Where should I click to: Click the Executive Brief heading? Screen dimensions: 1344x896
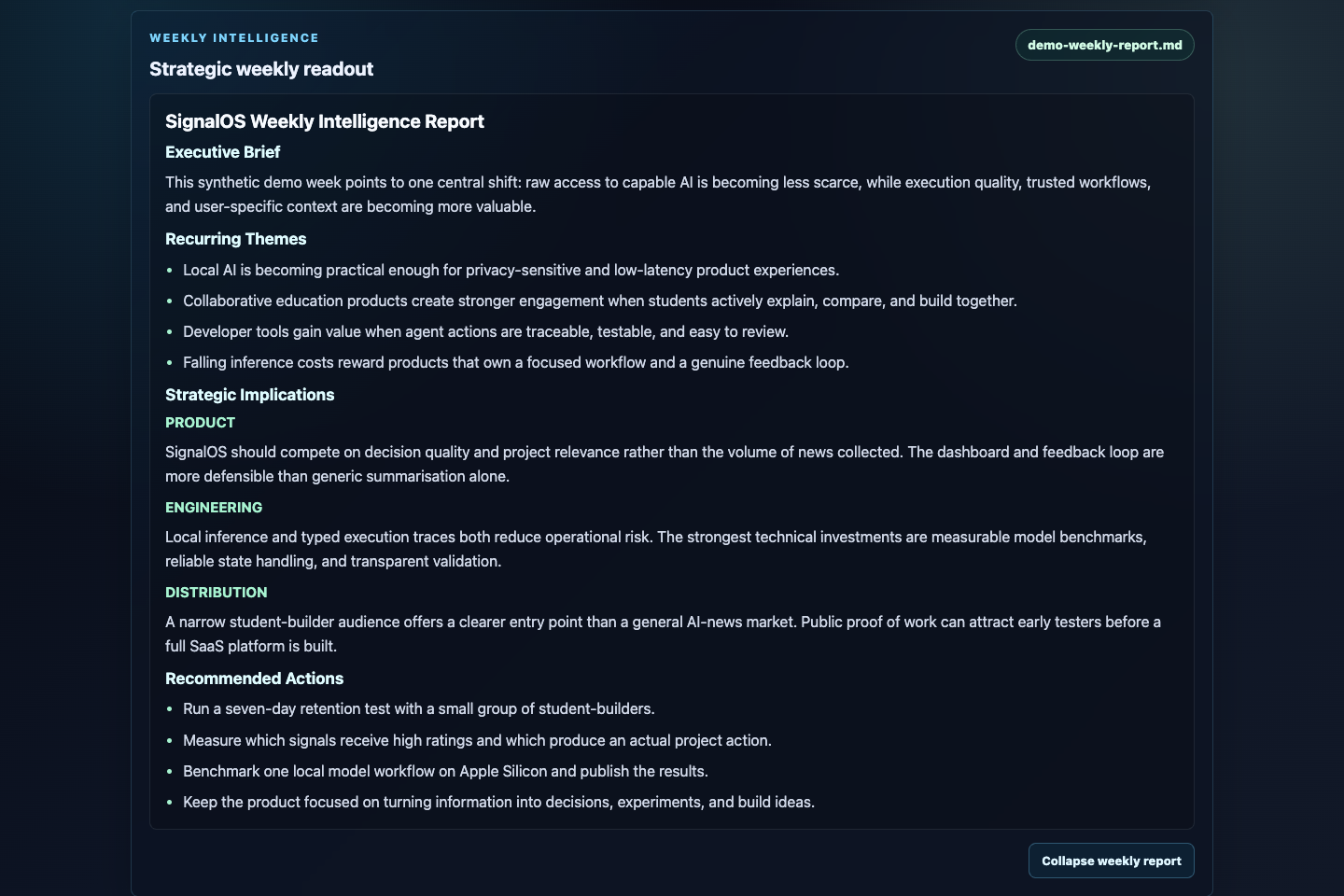click(222, 152)
